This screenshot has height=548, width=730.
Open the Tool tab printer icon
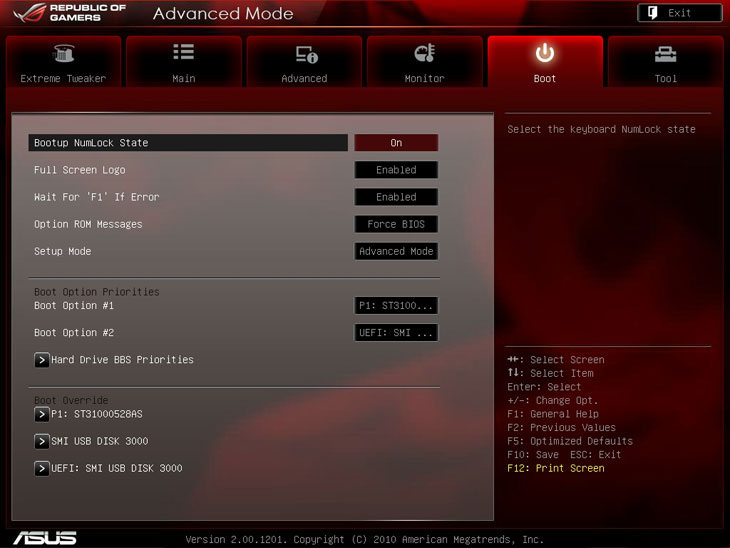pos(665,54)
